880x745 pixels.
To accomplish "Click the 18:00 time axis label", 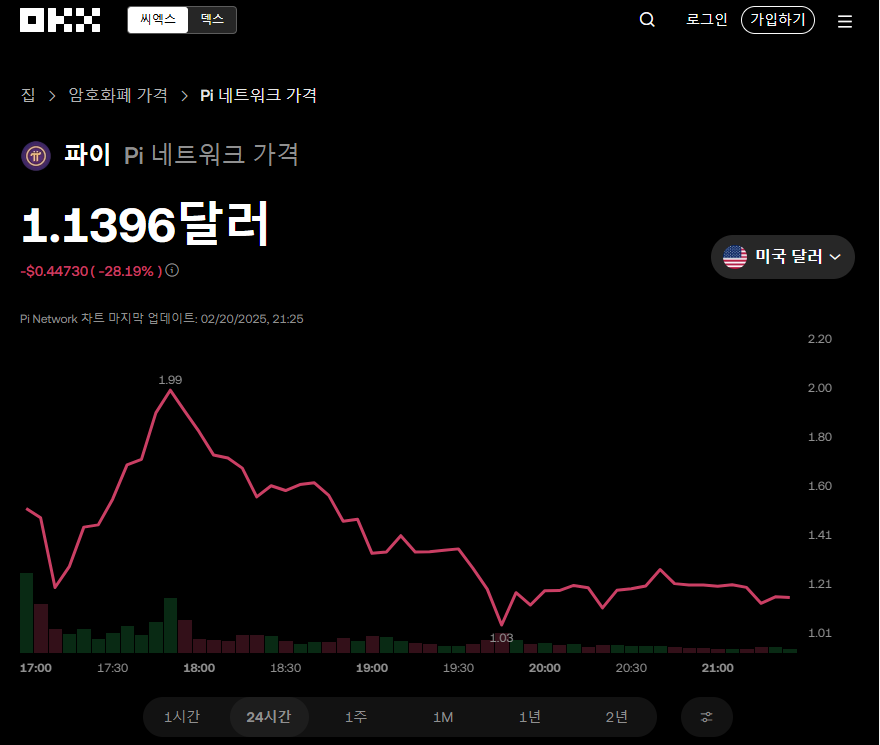I will 199,668.
